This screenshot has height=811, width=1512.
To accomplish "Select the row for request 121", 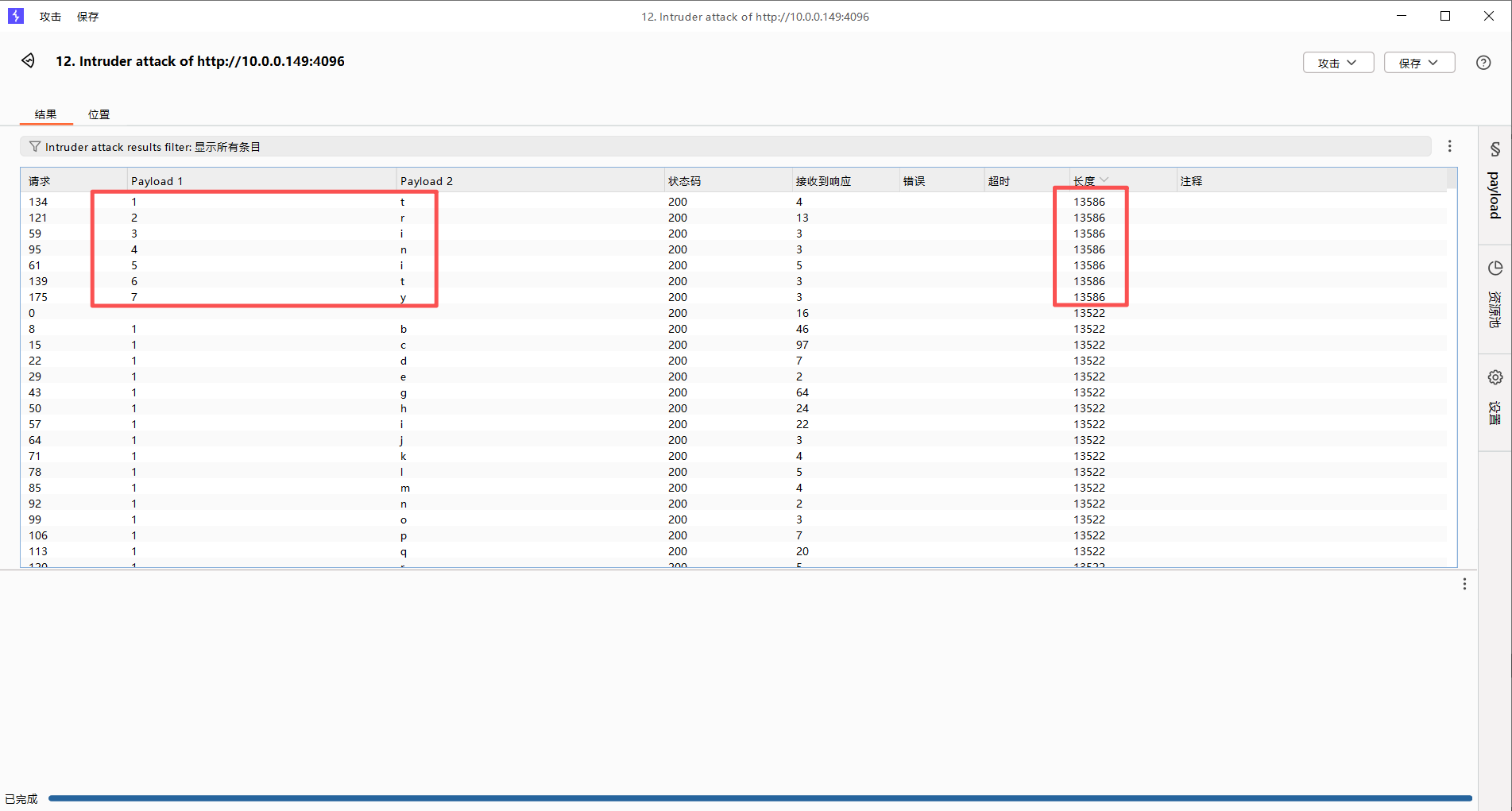I will 733,218.
